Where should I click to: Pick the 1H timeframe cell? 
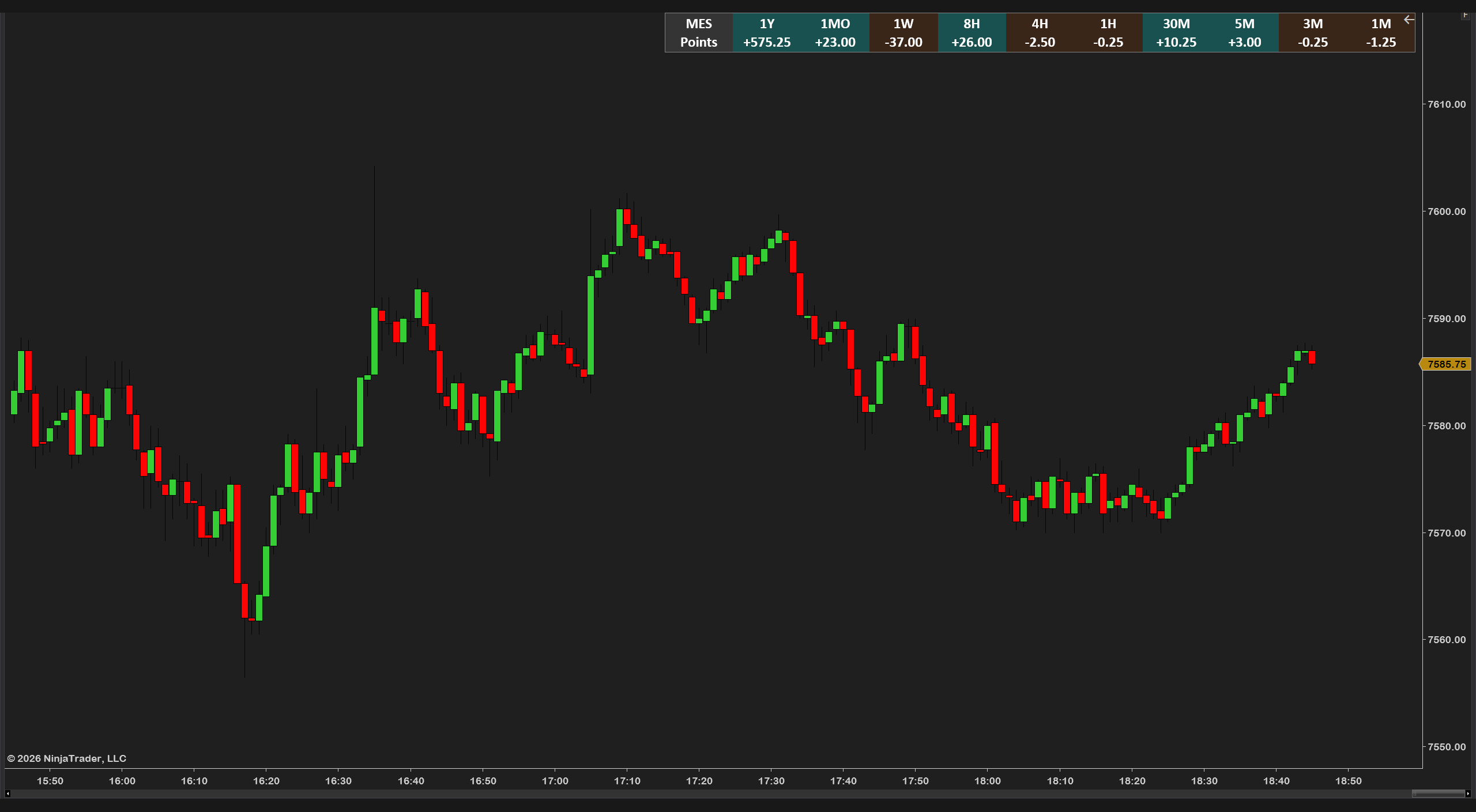coord(1108,33)
